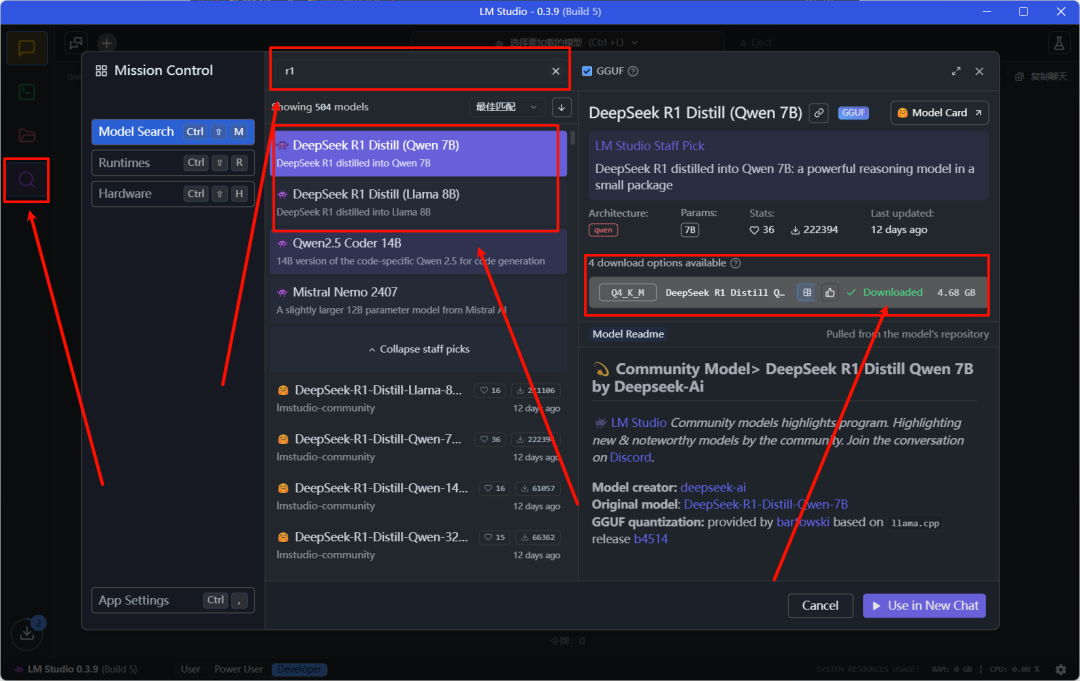Click the new chat plus icon in the top toolbar

[106, 43]
